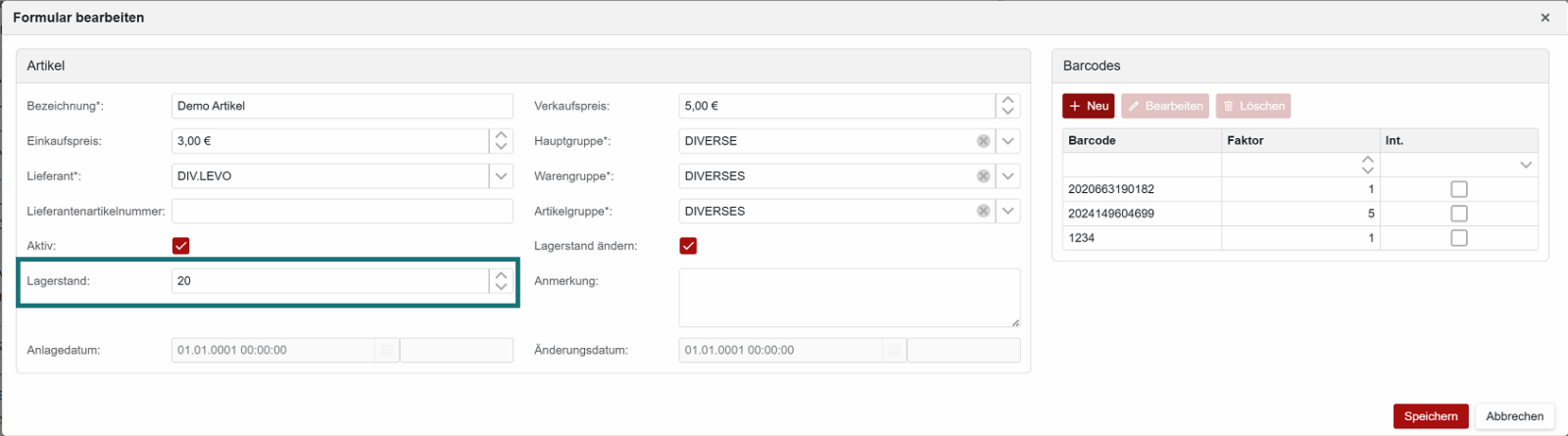
Task: Open the Lieferant dropdown
Action: [501, 176]
